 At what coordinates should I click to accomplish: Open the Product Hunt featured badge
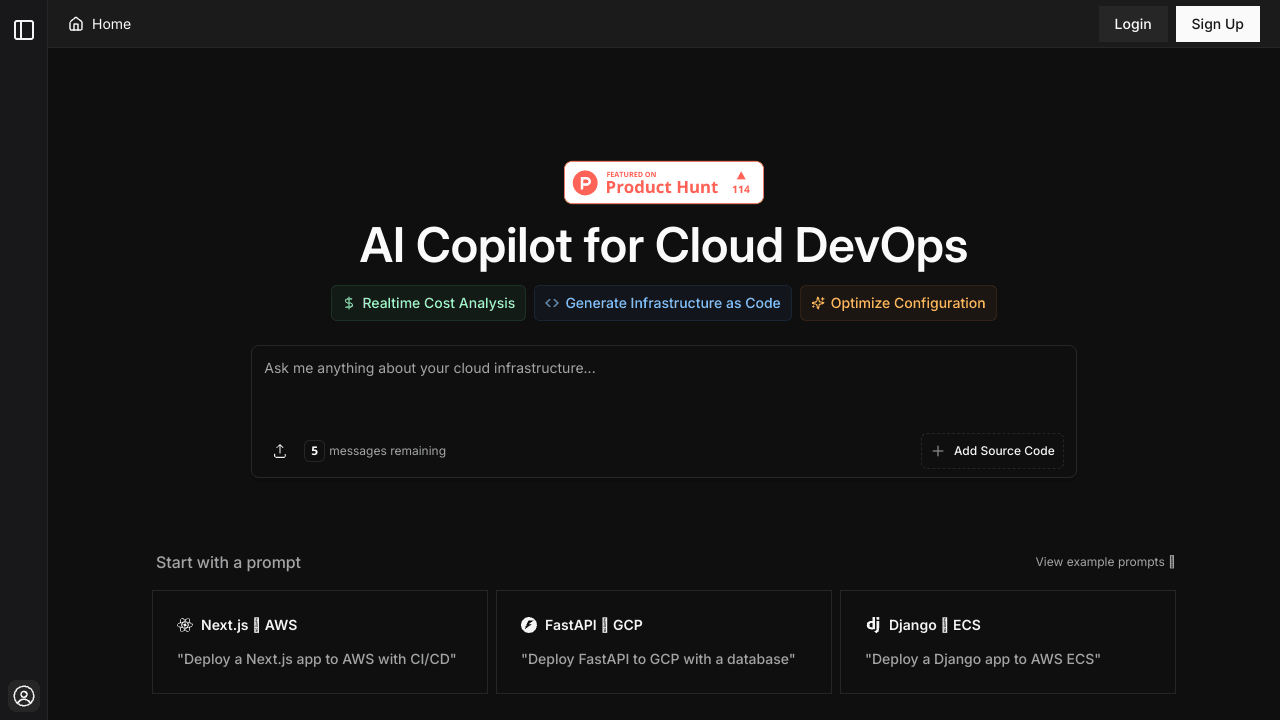[x=663, y=182]
